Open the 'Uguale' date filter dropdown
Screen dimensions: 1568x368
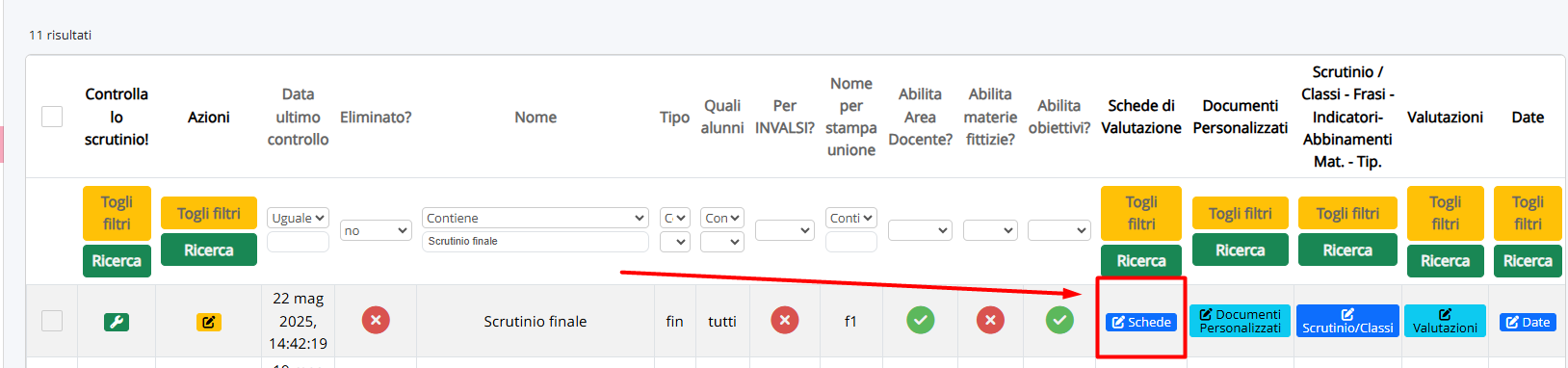pos(298,218)
